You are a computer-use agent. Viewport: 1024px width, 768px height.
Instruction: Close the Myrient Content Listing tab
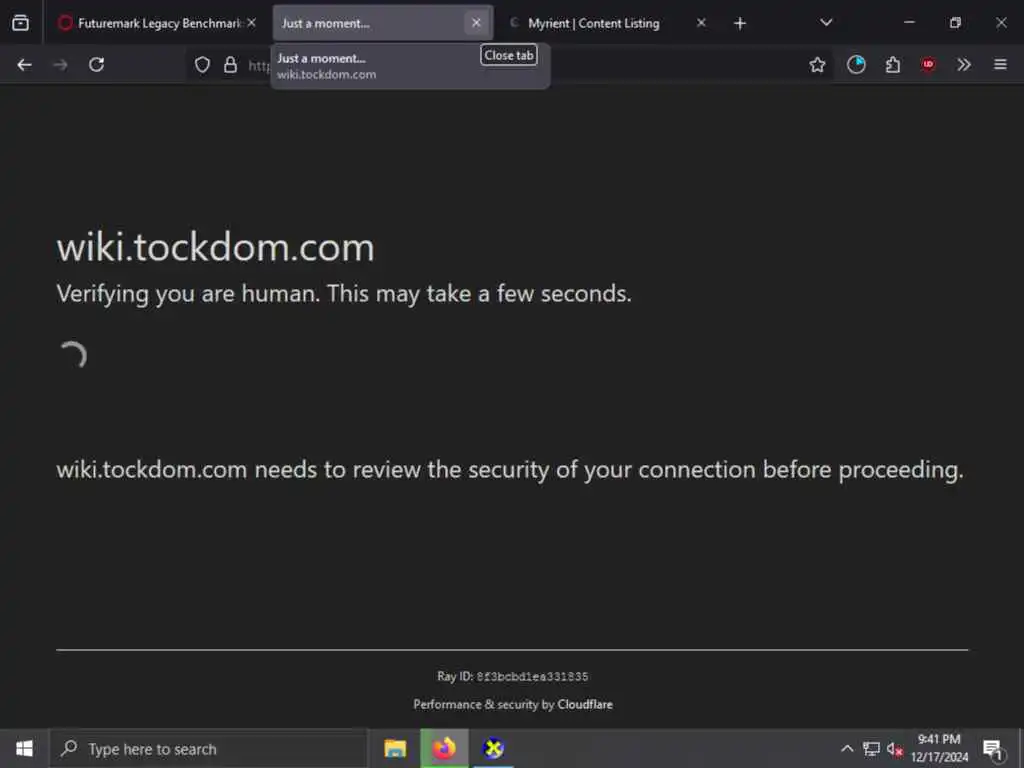click(x=701, y=23)
